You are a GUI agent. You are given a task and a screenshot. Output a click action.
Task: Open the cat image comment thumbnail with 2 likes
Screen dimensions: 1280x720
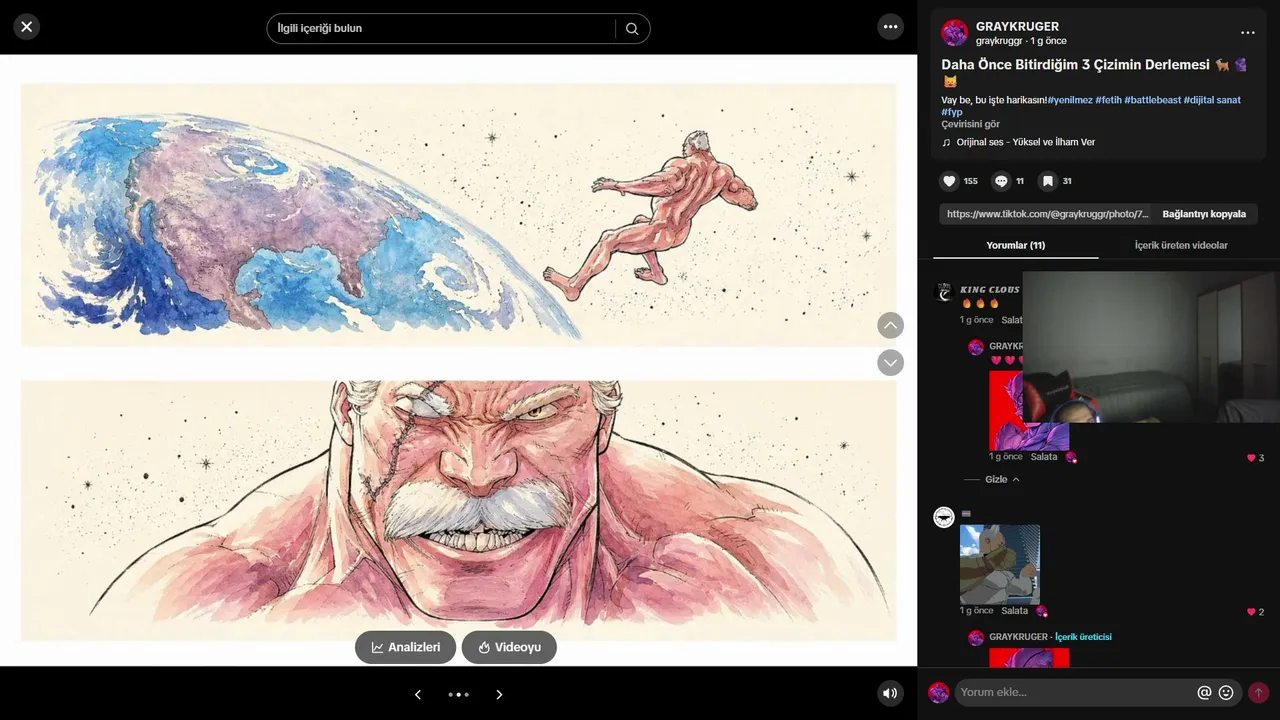tap(999, 564)
